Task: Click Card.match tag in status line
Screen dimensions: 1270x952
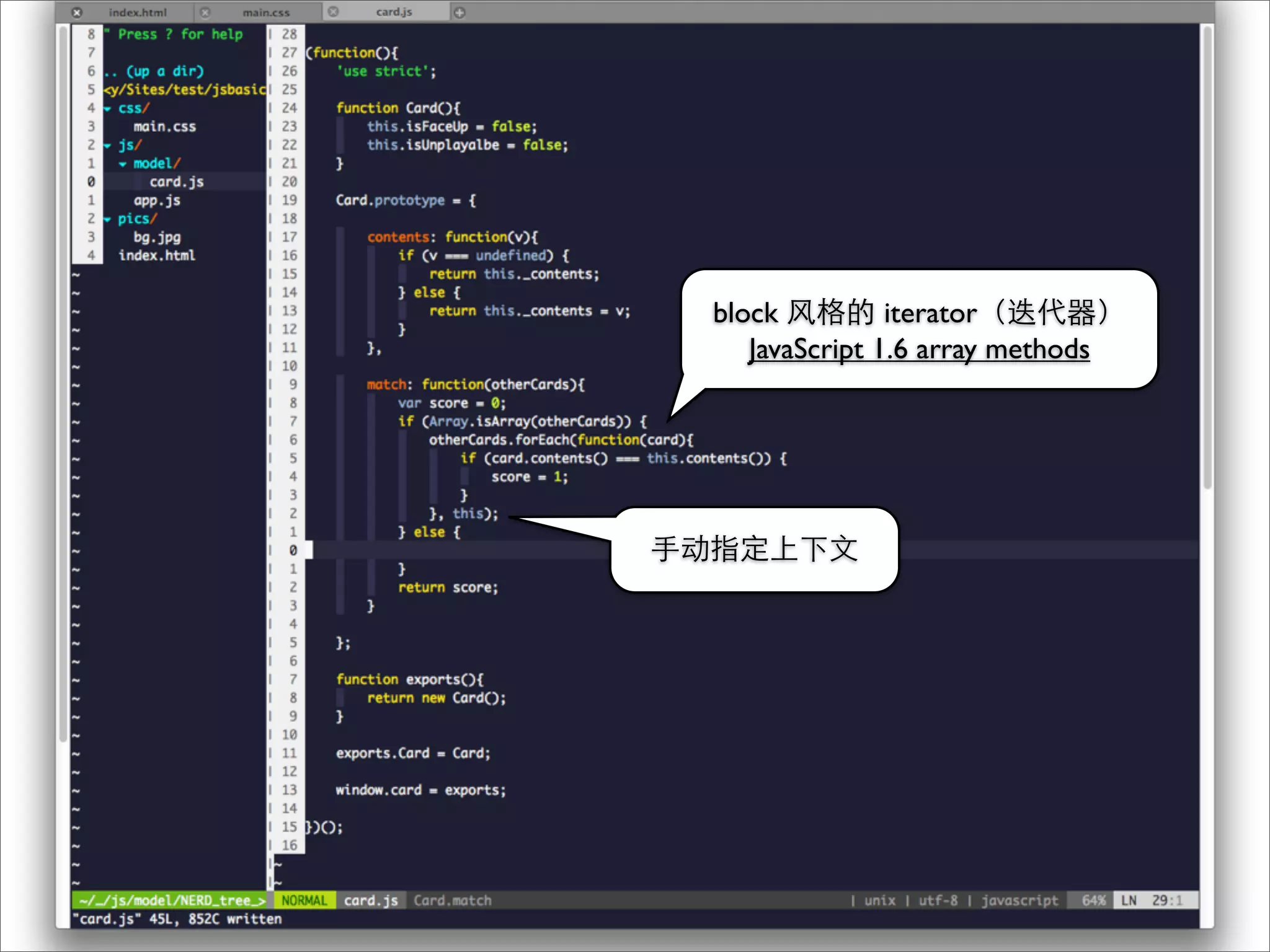Action: [453, 900]
